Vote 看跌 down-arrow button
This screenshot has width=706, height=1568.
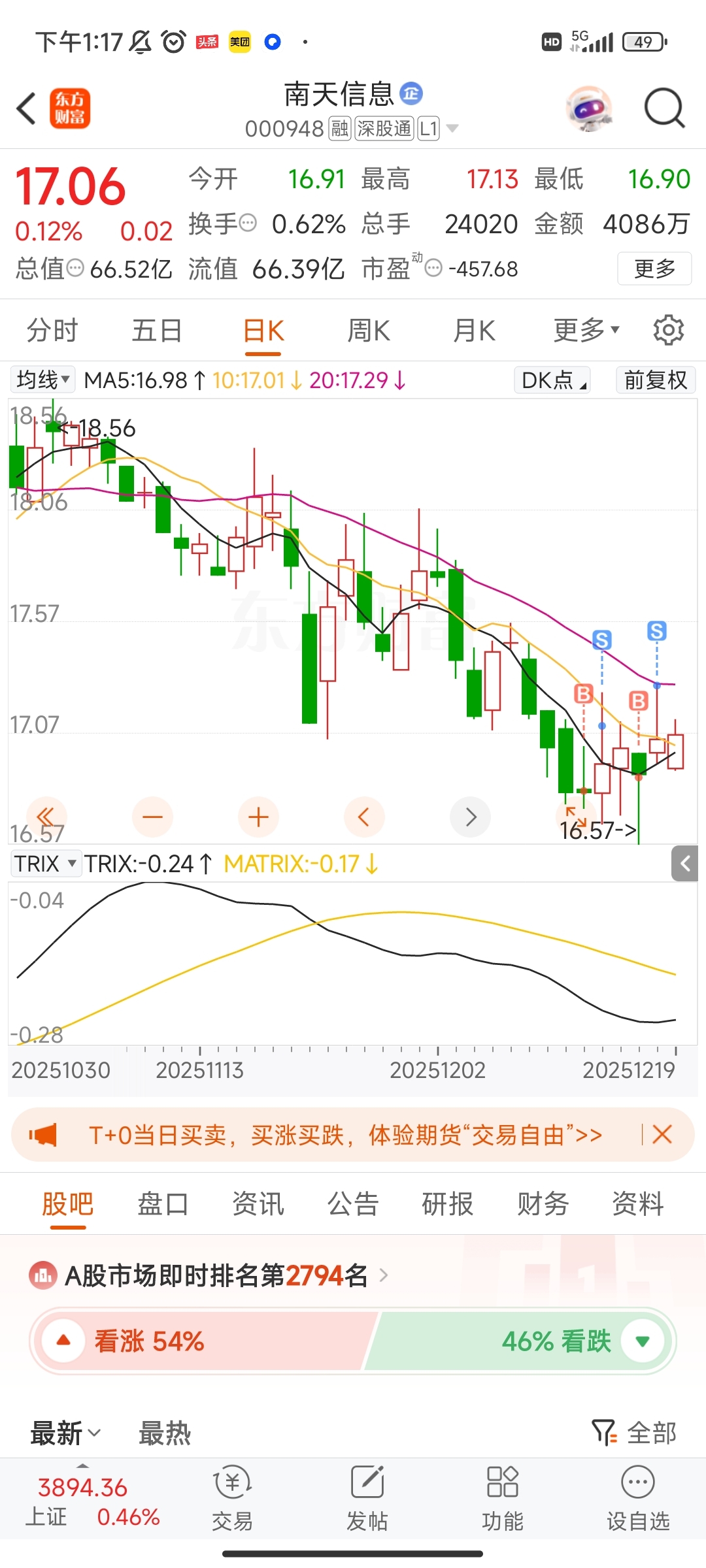coord(642,1341)
